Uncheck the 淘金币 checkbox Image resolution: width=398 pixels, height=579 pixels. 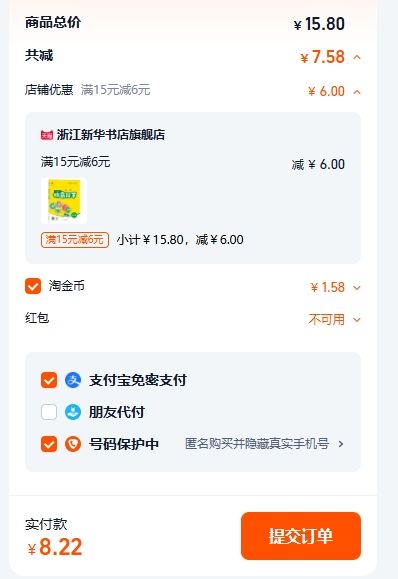(33, 286)
